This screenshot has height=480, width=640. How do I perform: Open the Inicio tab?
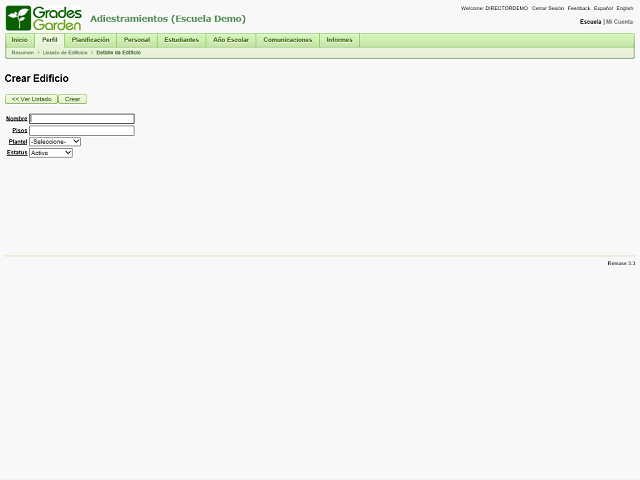tap(20, 40)
